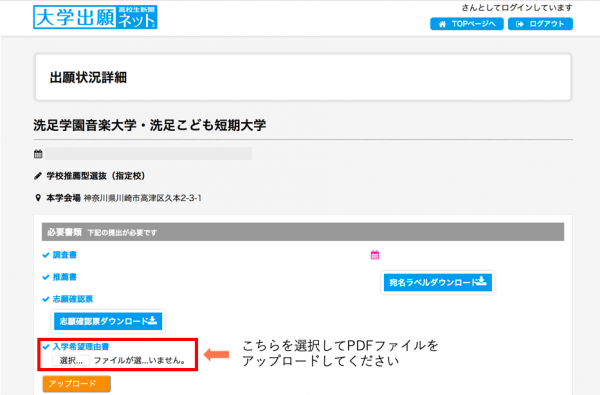Click the ログアウト button

[540, 24]
